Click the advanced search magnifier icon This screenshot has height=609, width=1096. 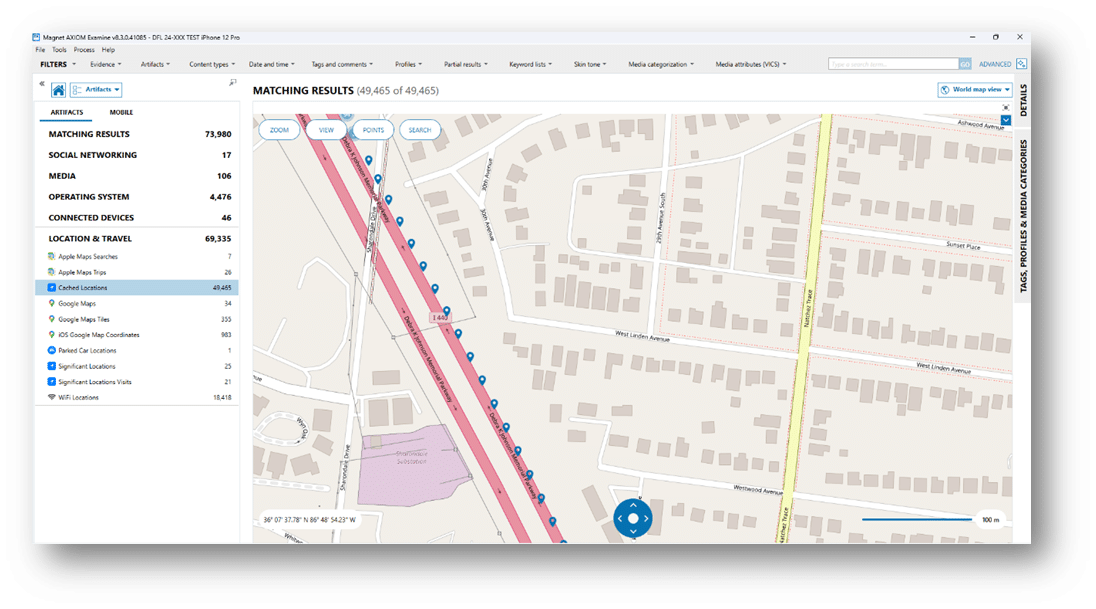coord(1020,63)
